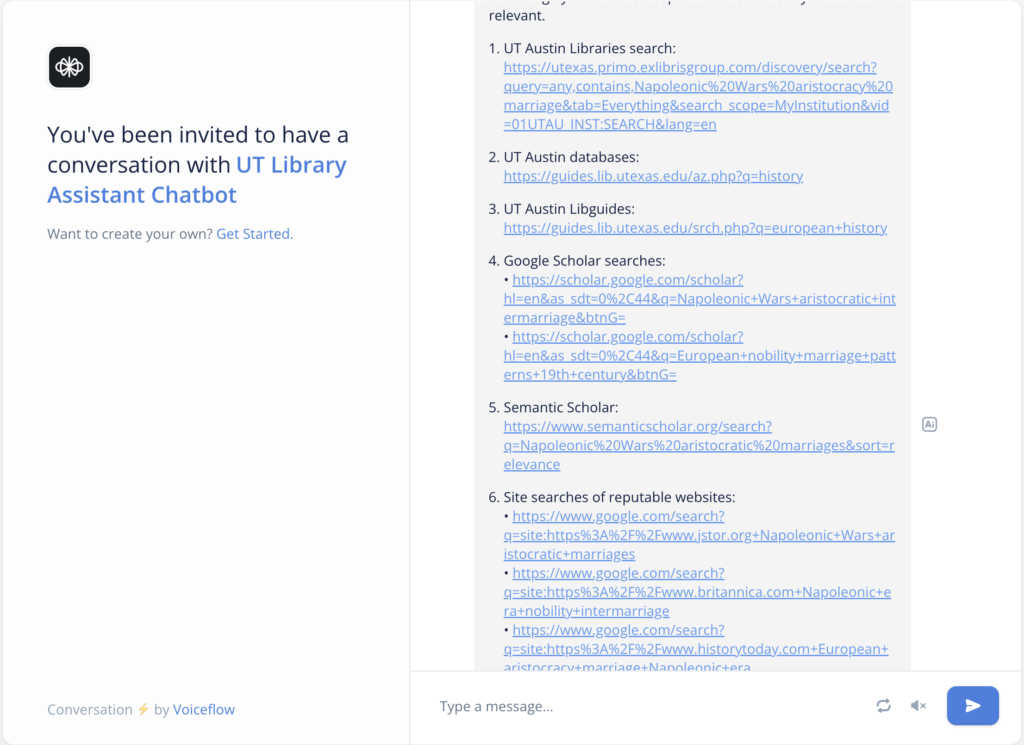Screen dimensions: 1024x745
Task: Open the Voiceflow link in footer
Action: 204,709
